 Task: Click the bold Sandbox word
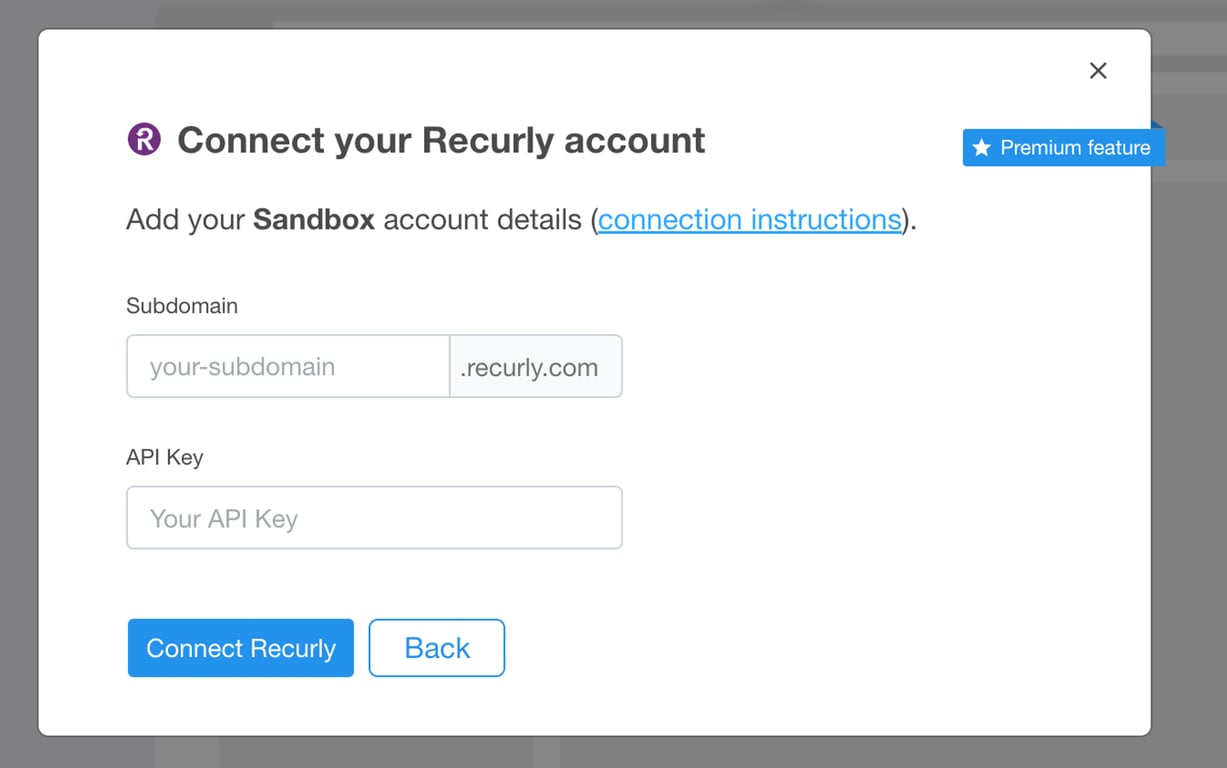tap(314, 219)
